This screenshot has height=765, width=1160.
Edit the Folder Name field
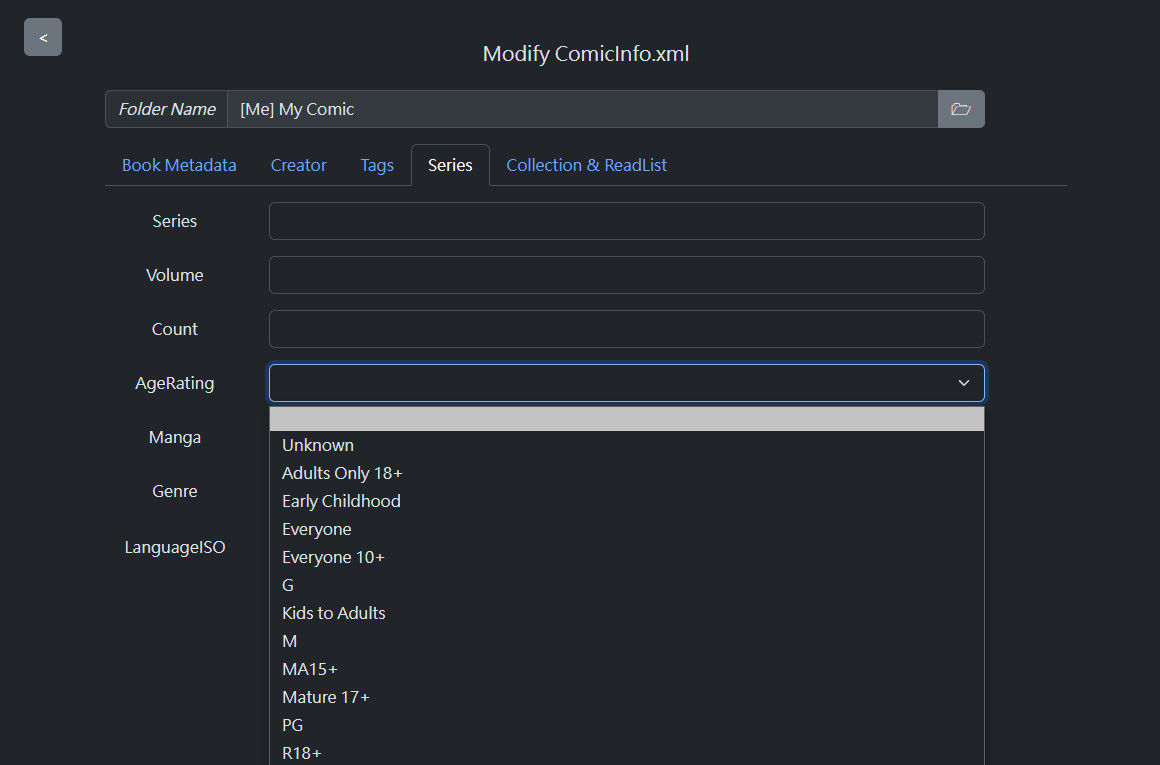582,109
